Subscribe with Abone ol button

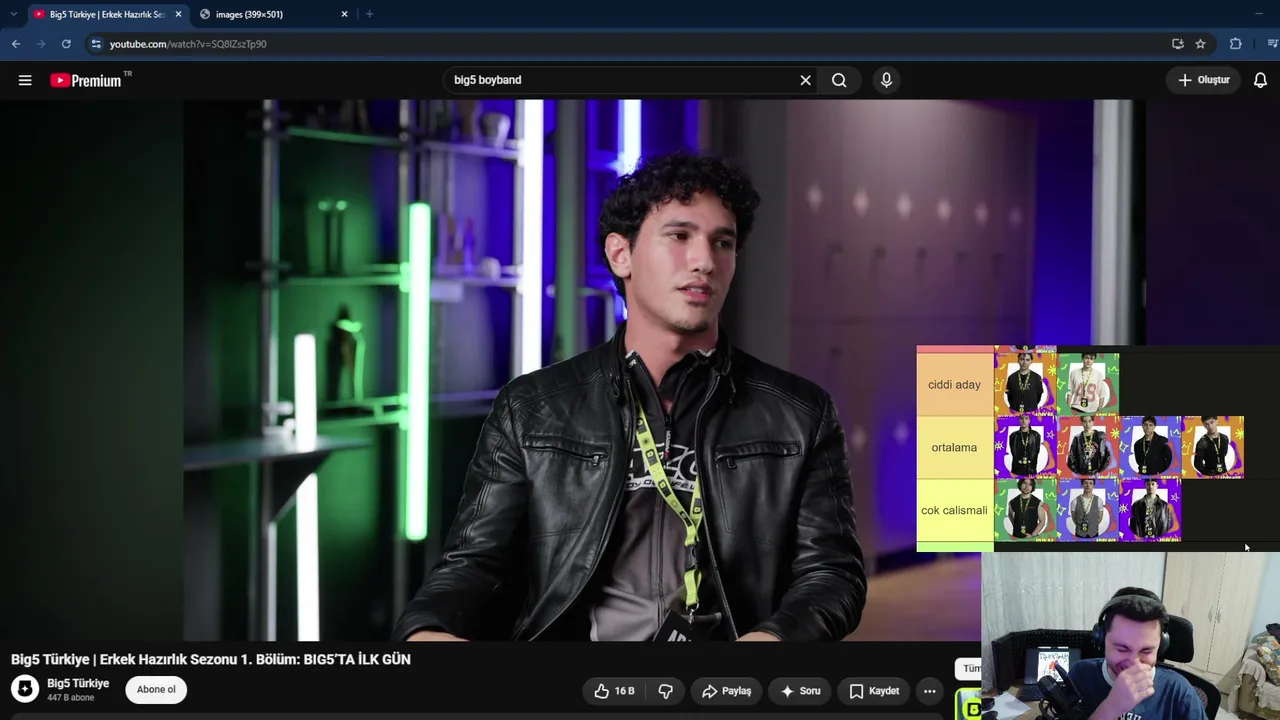coord(156,689)
